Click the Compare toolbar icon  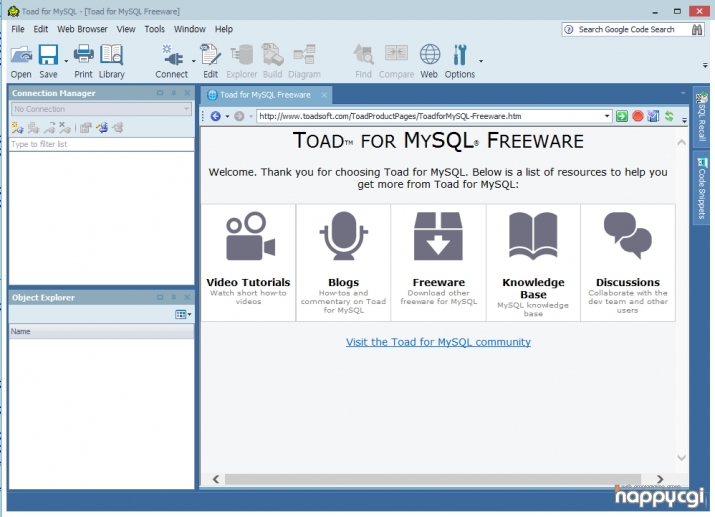click(x=396, y=55)
